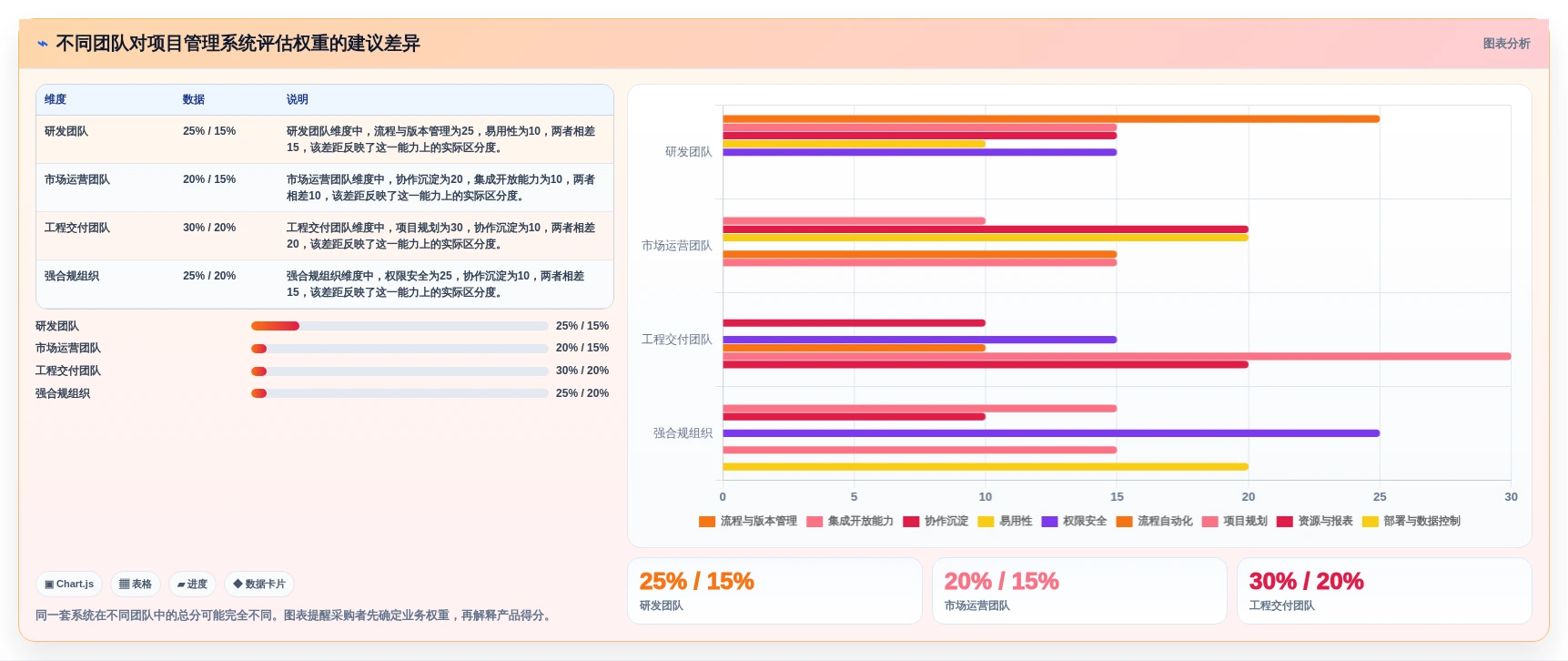
Task: Select the 进度 chip
Action: [193, 585]
